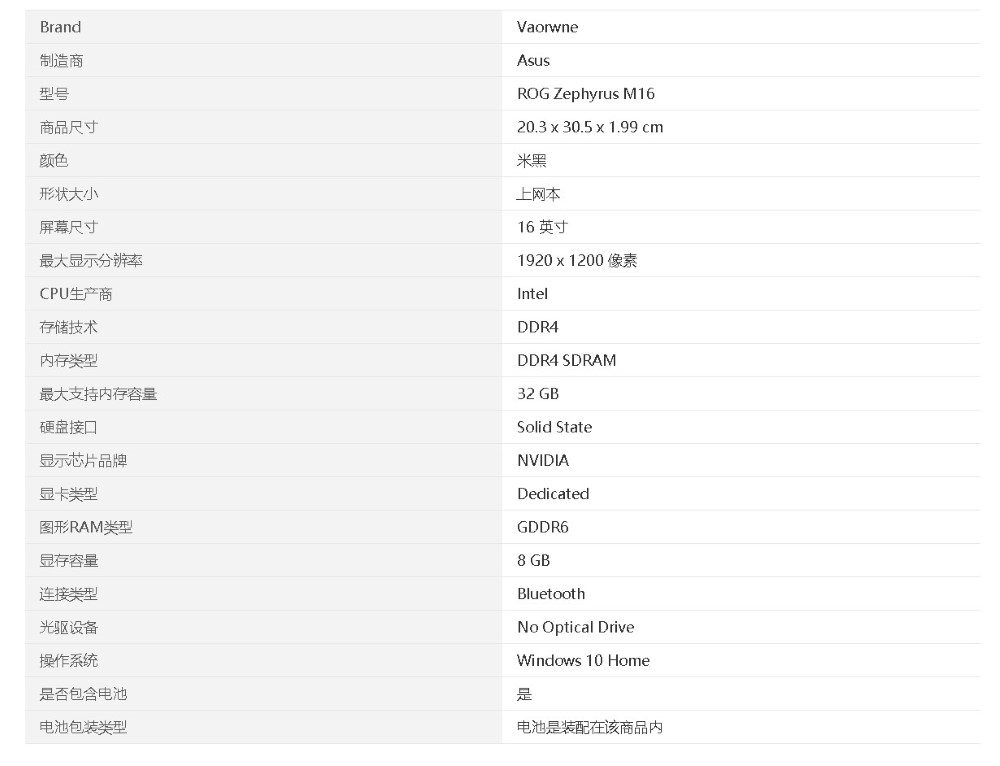Click the 32 GB maximum memory value
The image size is (1000, 766).
[537, 394]
